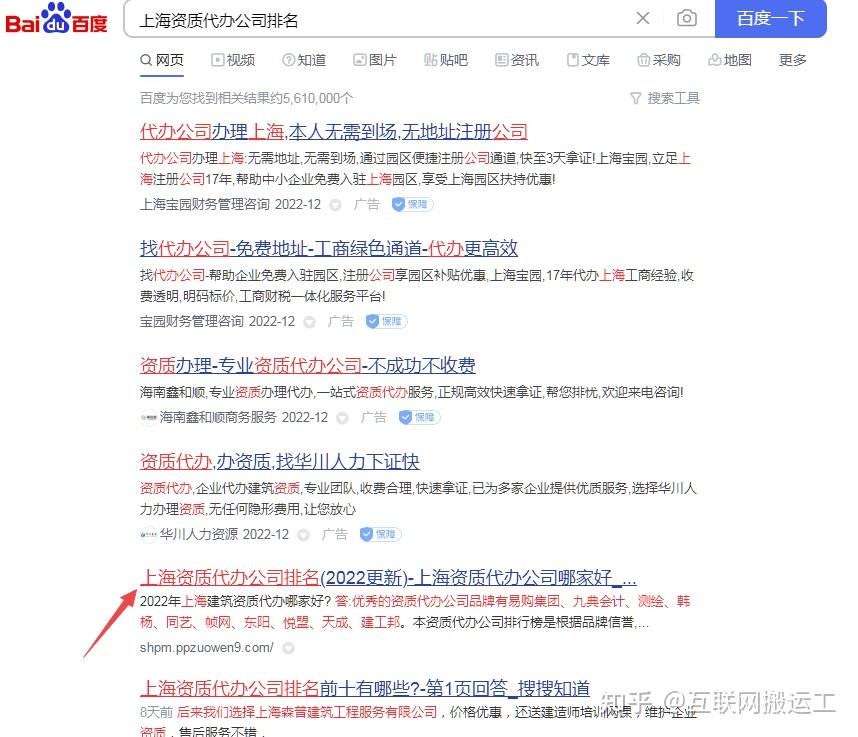This screenshot has width=858, height=737.
Task: Open result 找代办公司-免费地址-工商绿色通道
Action: (x=329, y=249)
